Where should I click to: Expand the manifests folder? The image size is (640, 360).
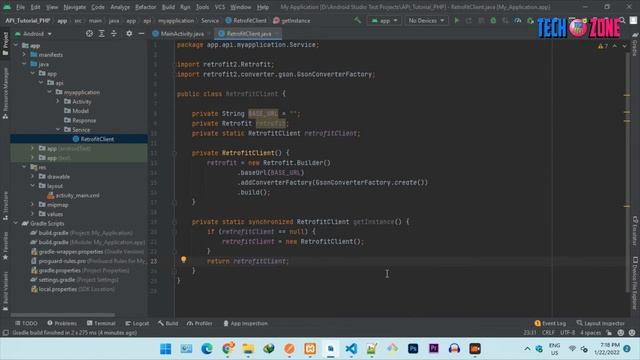coord(24,54)
